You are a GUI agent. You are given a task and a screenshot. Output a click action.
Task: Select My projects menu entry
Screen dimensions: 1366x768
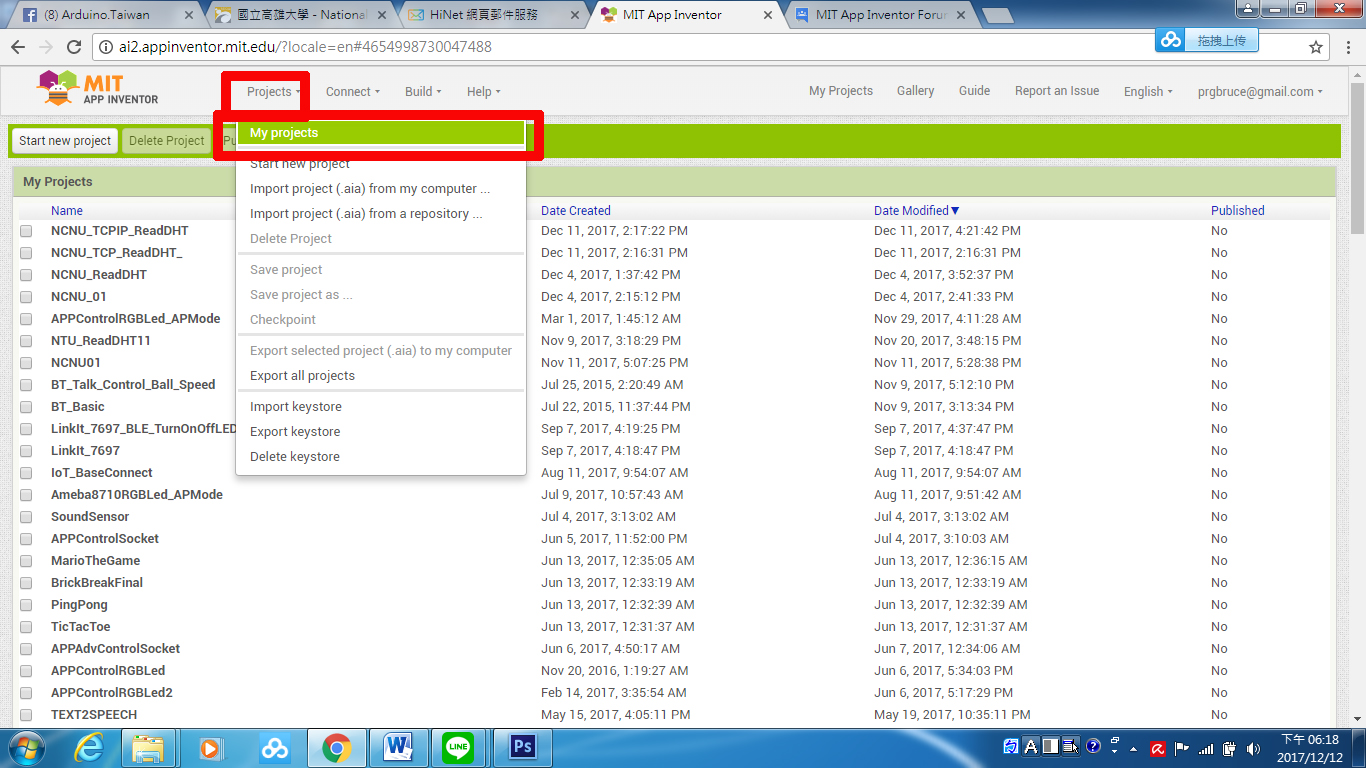pyautogui.click(x=381, y=133)
